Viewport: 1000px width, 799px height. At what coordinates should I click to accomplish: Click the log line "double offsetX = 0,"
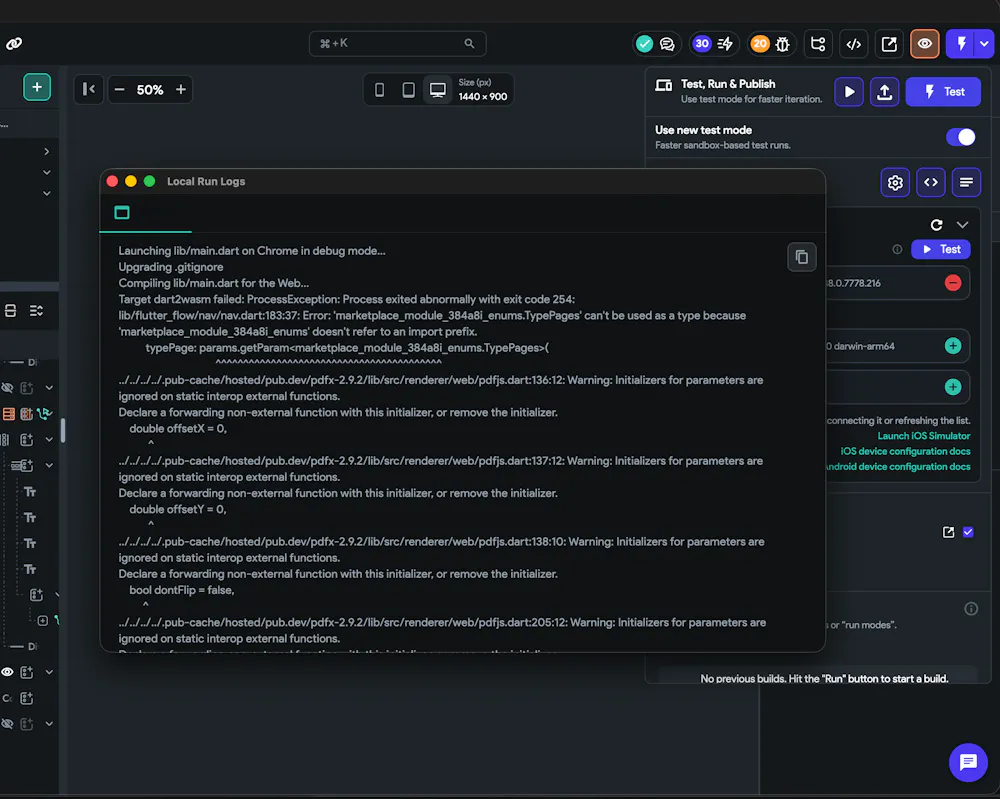click(178, 429)
